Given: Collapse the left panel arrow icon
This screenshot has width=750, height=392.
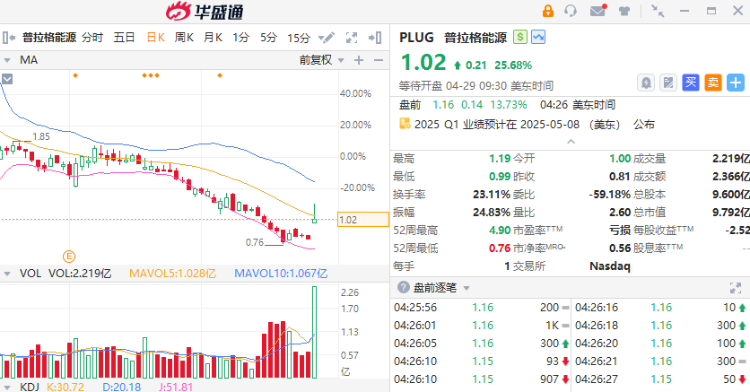Looking at the screenshot, I should [8, 37].
